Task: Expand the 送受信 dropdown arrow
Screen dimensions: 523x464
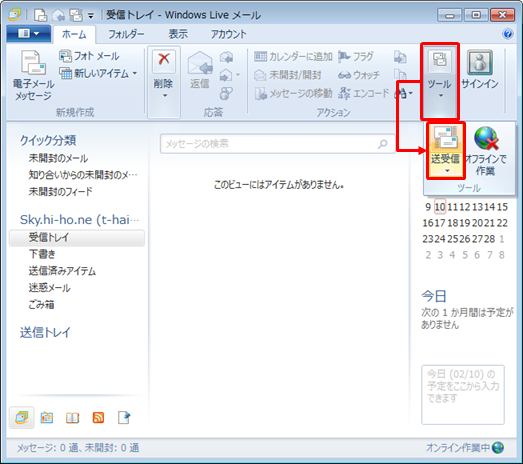Action: pyautogui.click(x=447, y=171)
